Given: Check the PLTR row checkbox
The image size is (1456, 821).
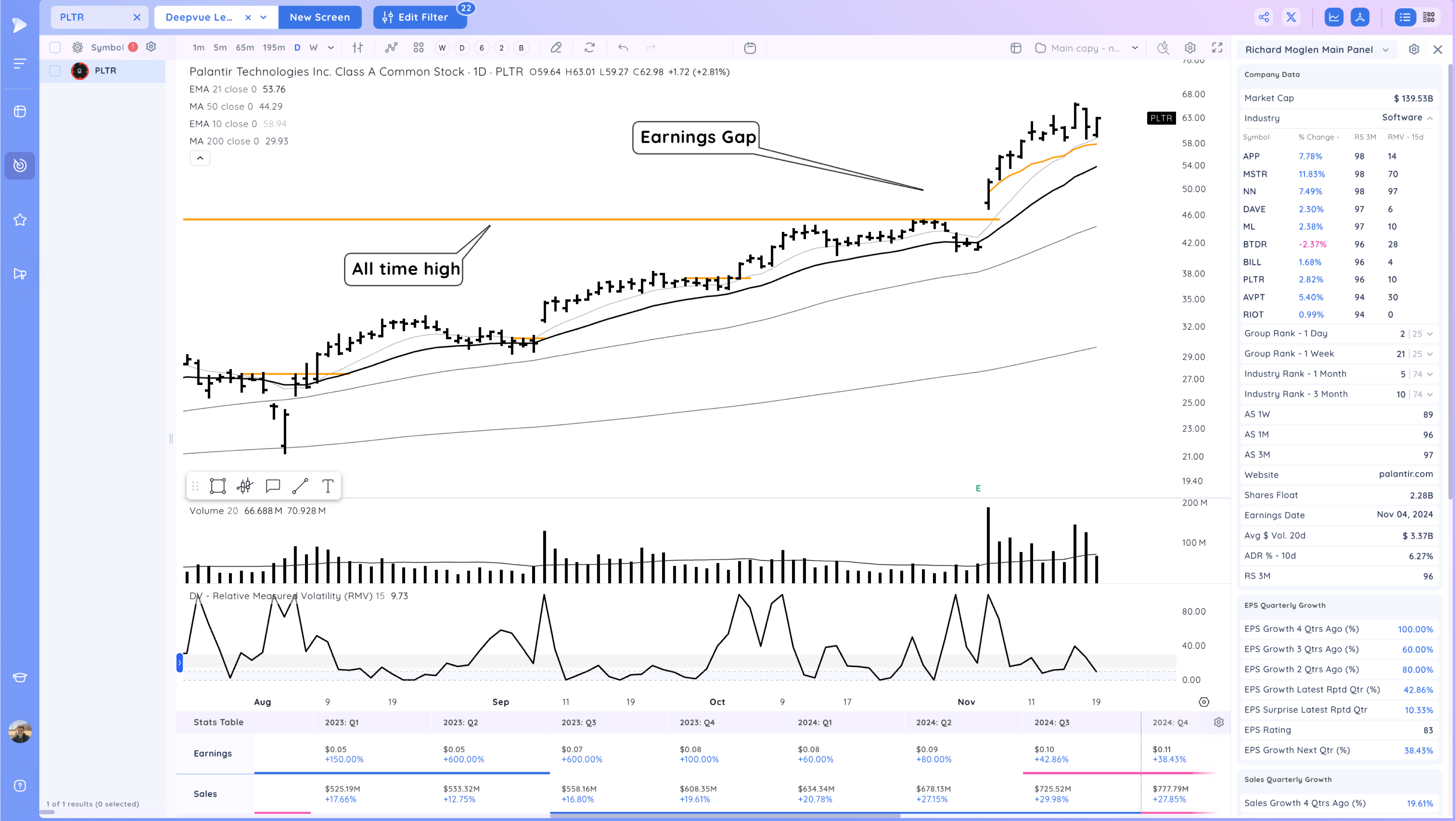Looking at the screenshot, I should click(55, 71).
